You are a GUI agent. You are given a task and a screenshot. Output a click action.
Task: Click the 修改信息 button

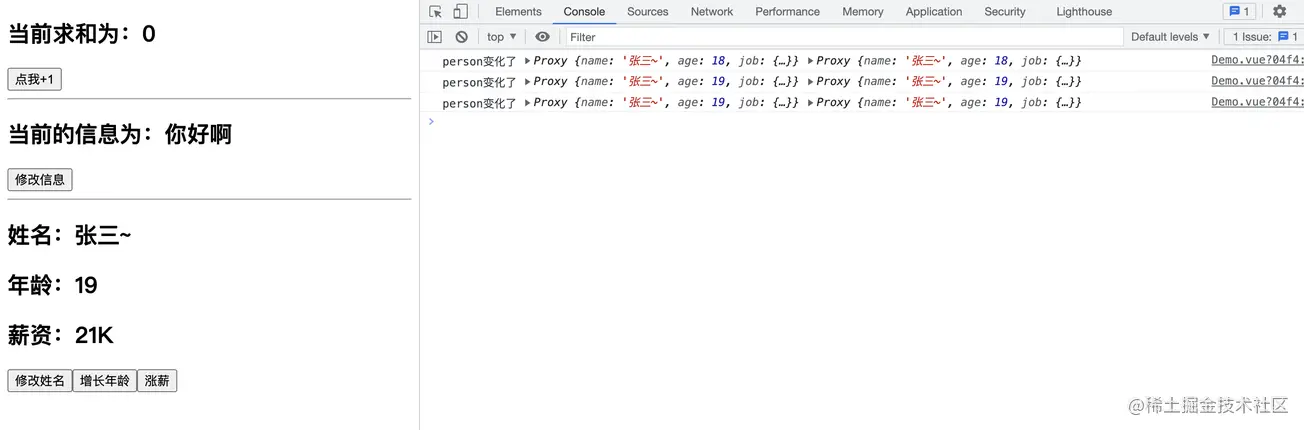[40, 180]
